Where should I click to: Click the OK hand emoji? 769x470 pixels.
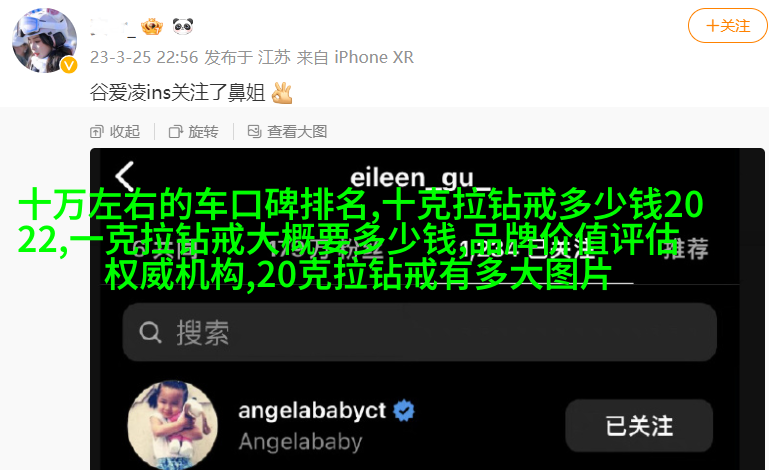tap(282, 92)
